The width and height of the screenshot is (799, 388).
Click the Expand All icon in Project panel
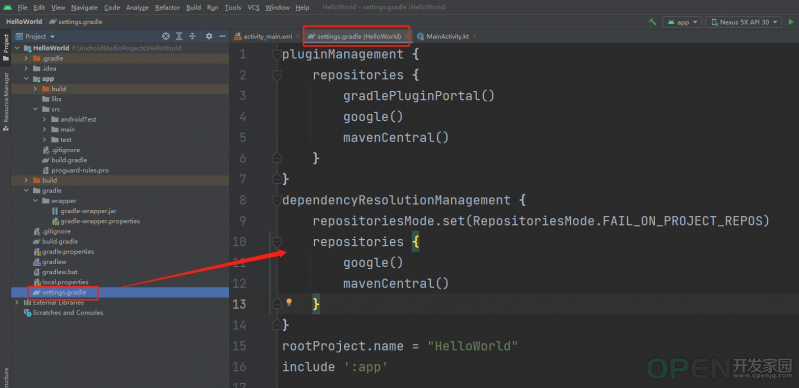[179, 36]
